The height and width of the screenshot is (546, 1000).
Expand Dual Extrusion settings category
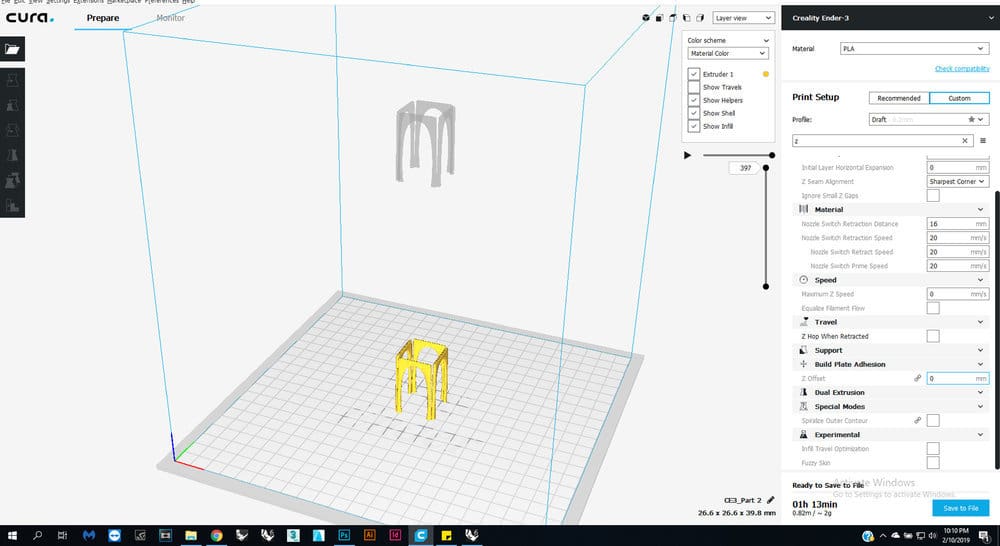click(x=890, y=392)
